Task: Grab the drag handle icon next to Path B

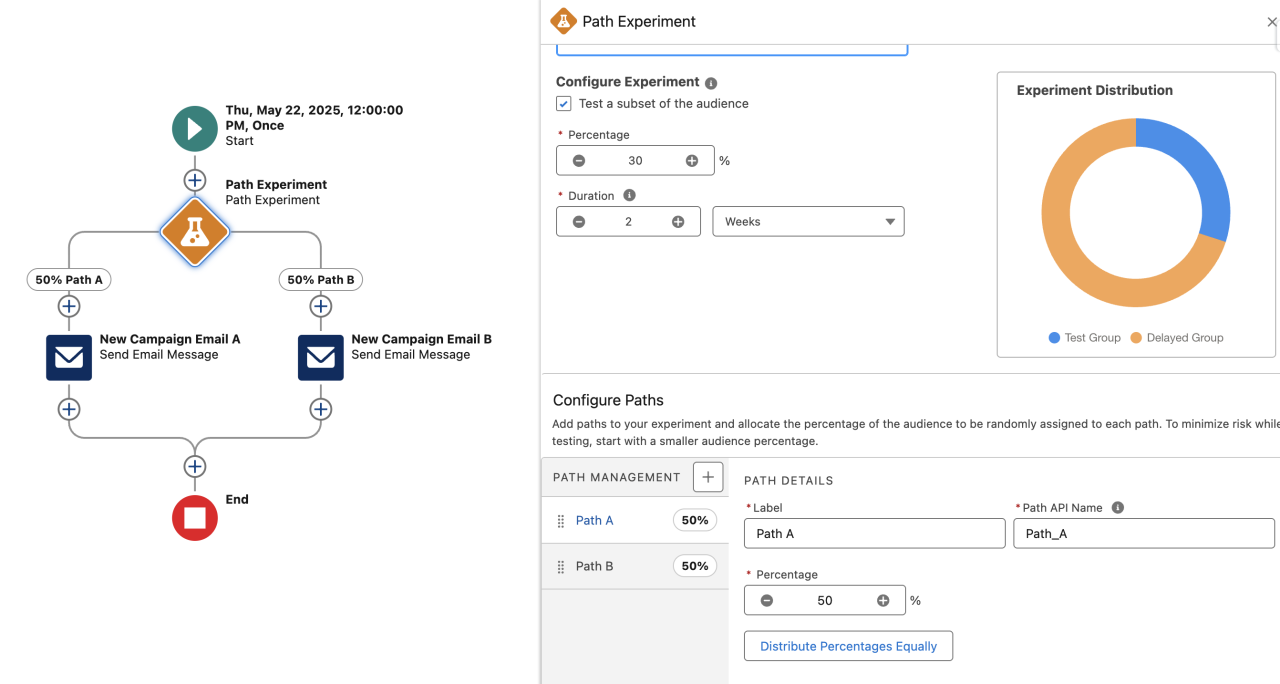Action: [560, 566]
